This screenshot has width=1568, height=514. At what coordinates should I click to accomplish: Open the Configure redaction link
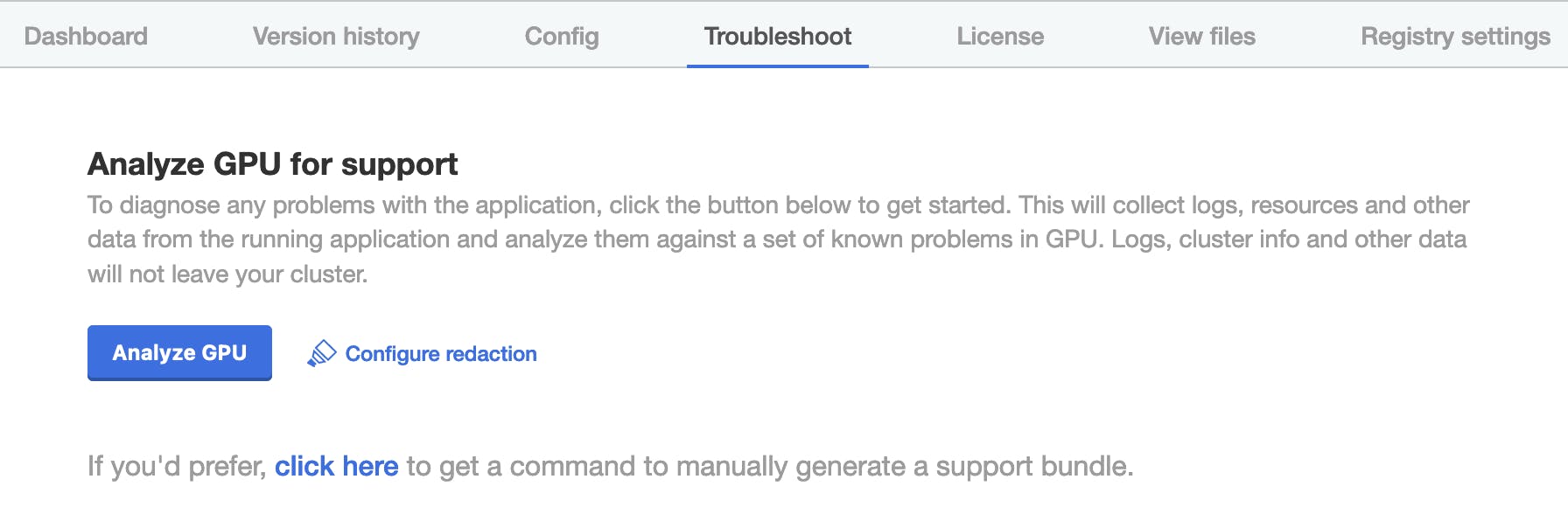coord(441,354)
